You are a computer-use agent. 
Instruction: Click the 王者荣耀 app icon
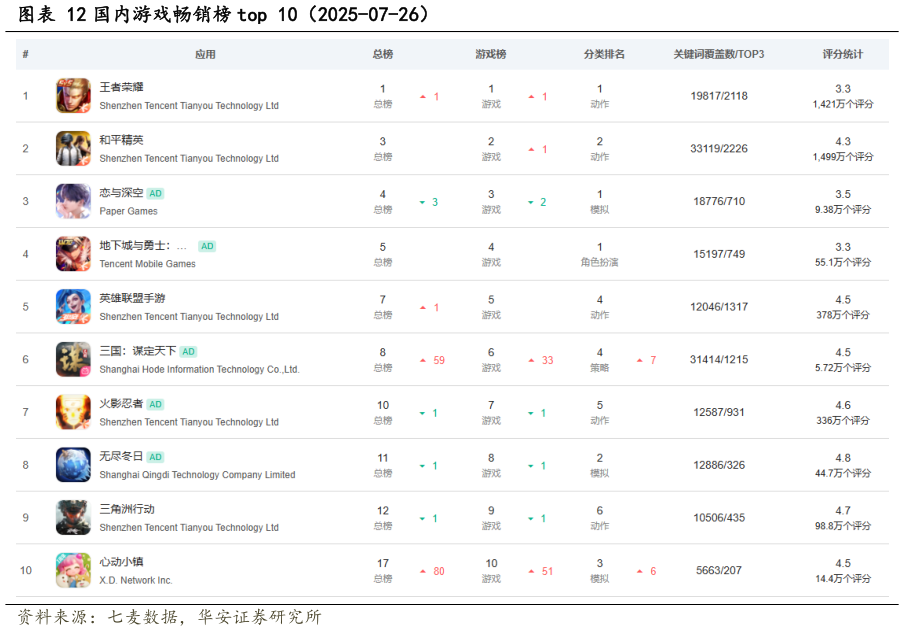point(72,94)
